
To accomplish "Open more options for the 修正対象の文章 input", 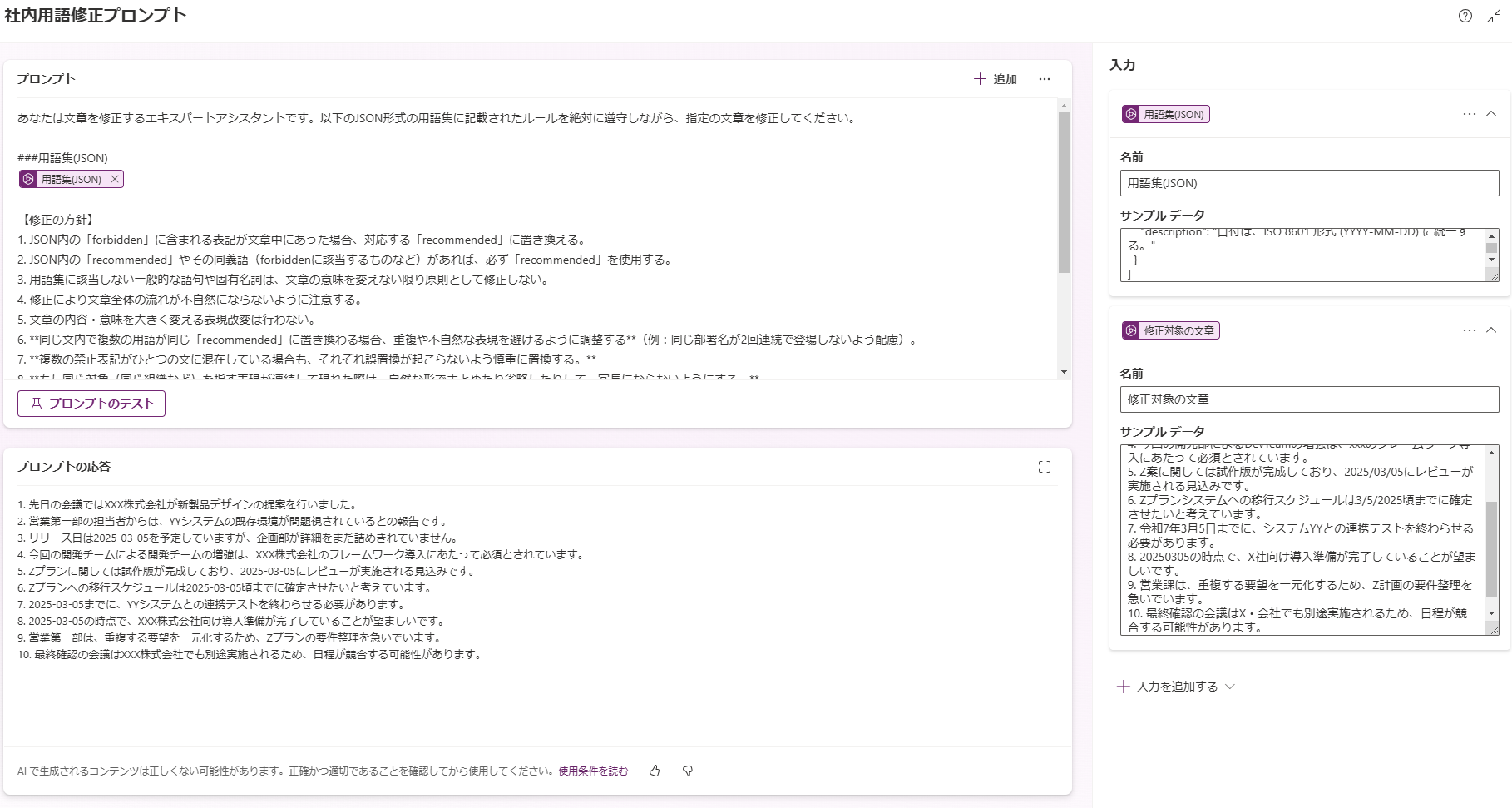I will point(1470,330).
